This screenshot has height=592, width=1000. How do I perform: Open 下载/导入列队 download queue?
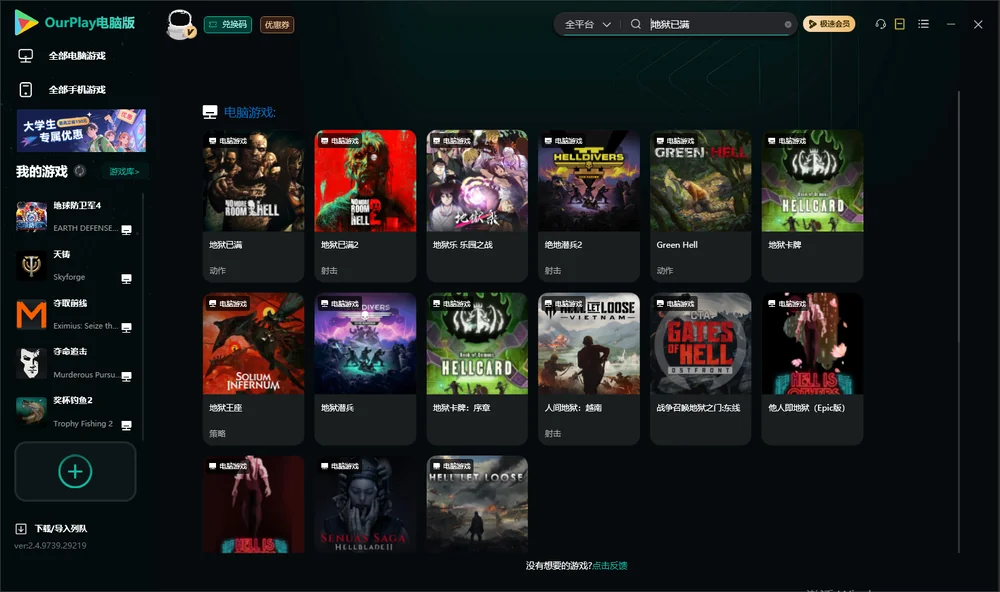click(x=52, y=528)
